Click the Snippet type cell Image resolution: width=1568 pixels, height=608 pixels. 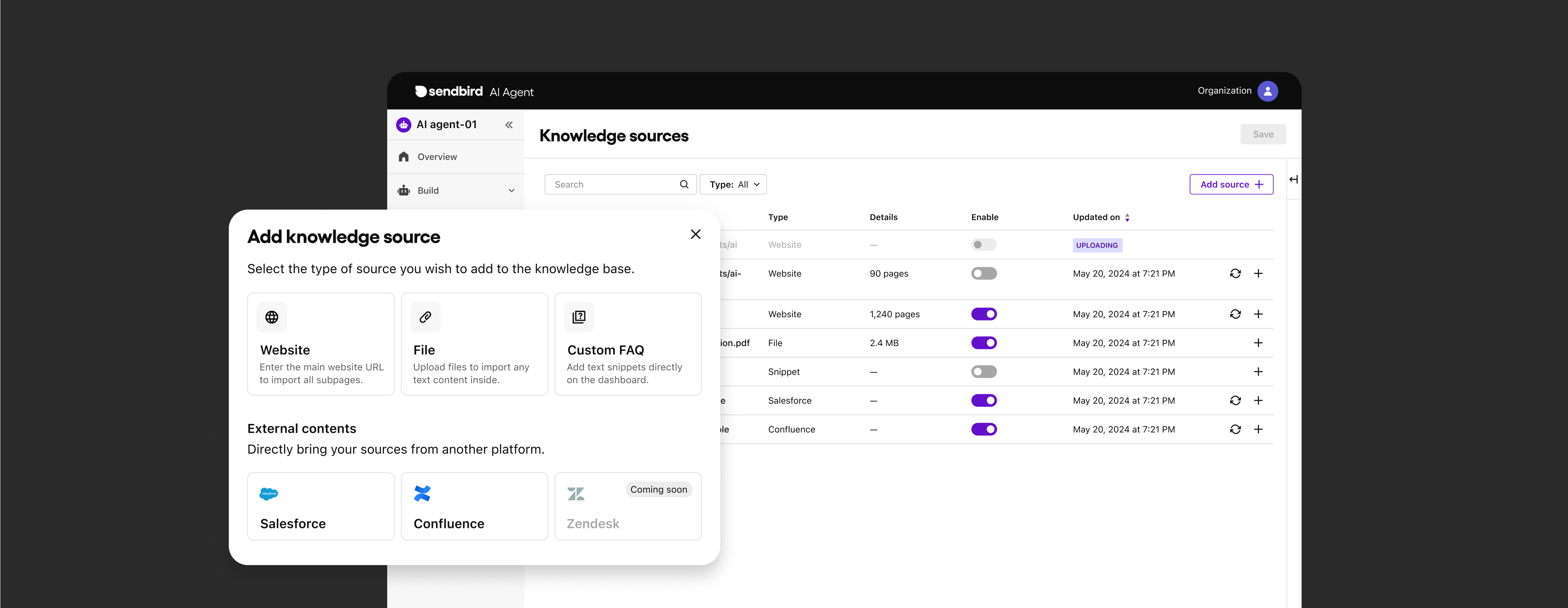[783, 372]
